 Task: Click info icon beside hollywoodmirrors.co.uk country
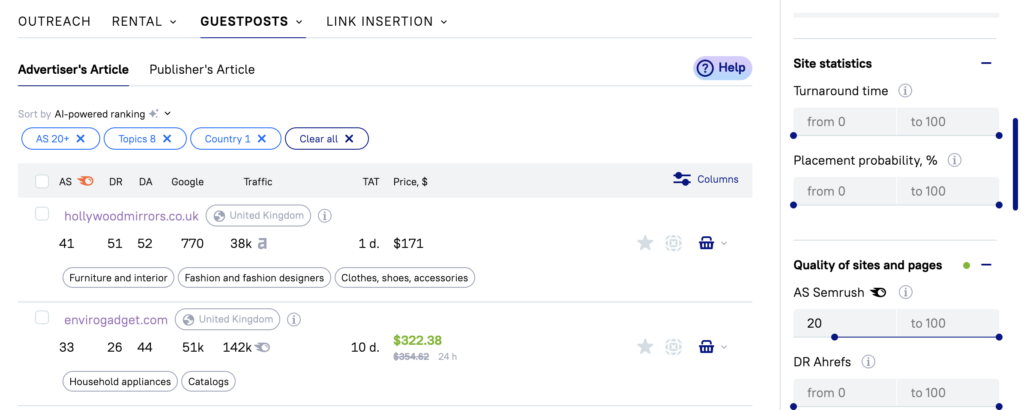point(325,215)
